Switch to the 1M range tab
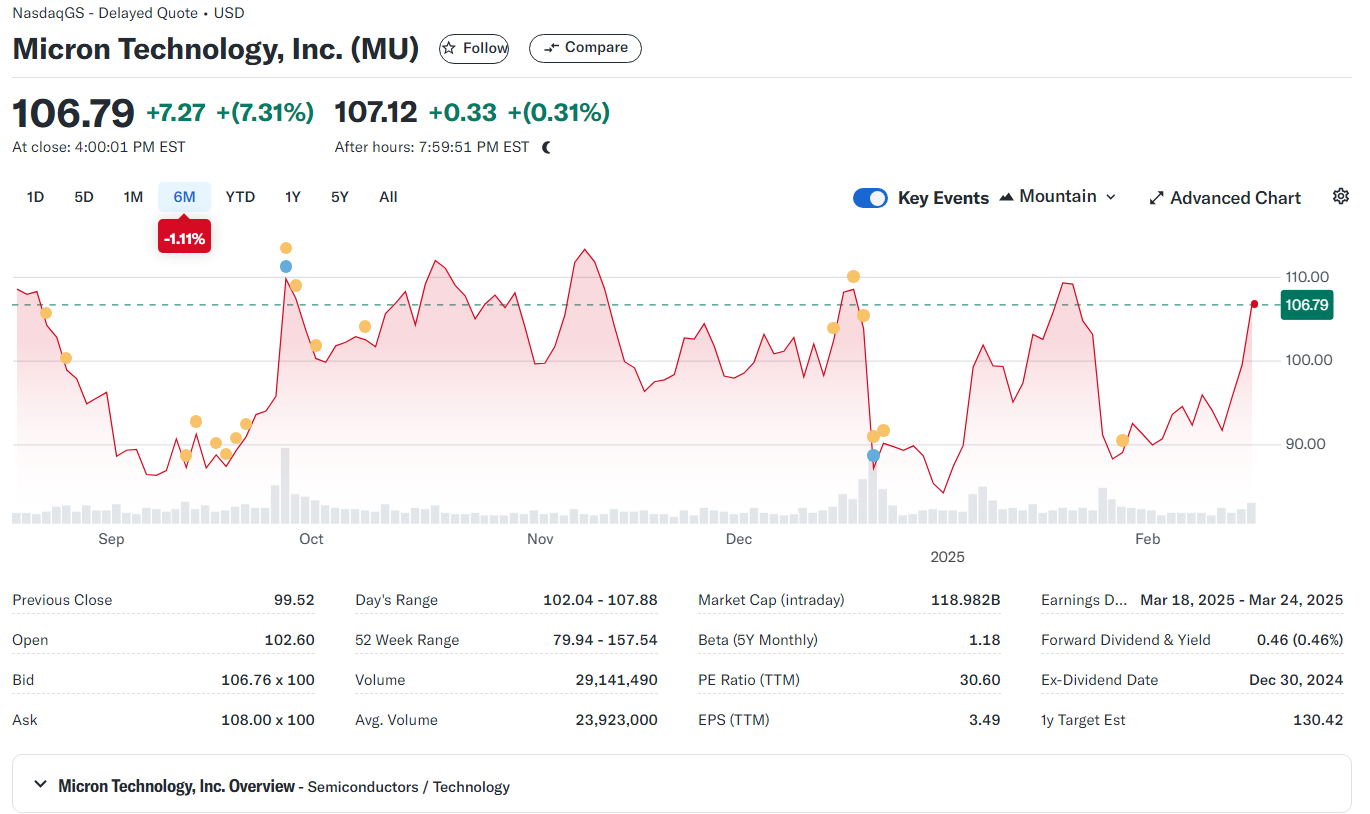The width and height of the screenshot is (1370, 814). click(133, 197)
